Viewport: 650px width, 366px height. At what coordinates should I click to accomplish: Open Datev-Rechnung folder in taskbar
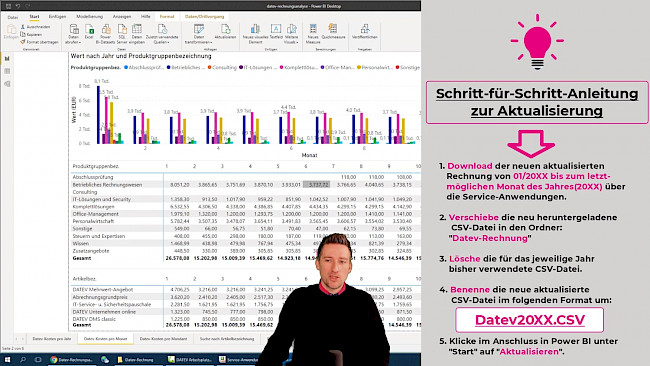136,360
